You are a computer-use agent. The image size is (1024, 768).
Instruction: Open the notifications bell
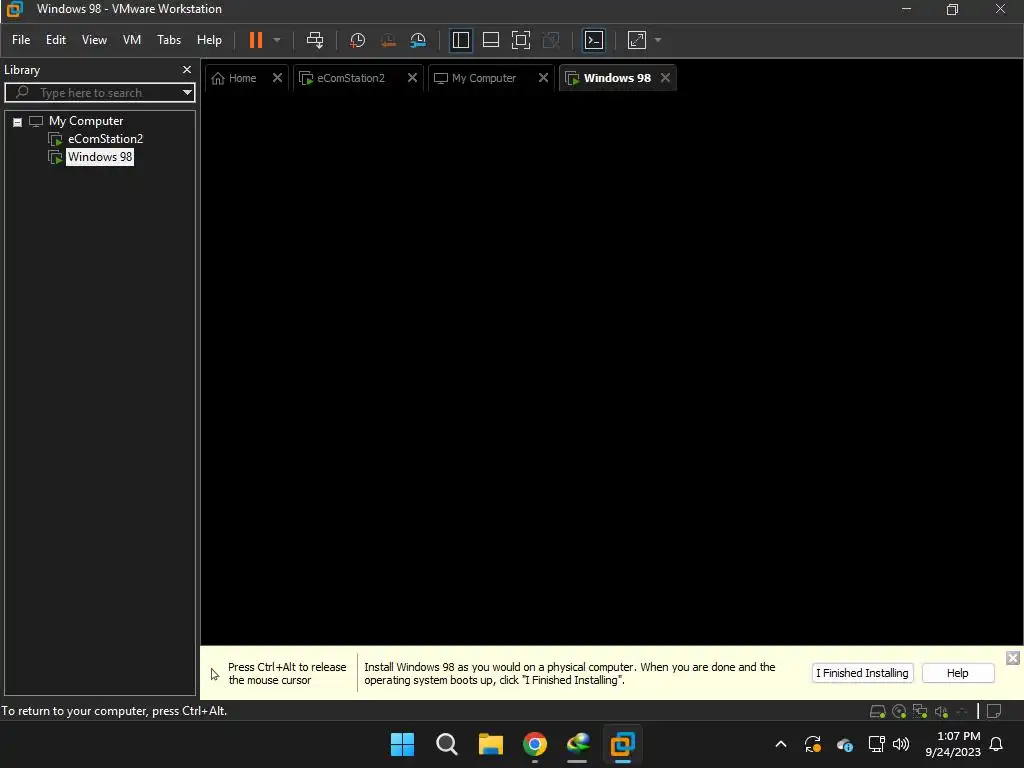coord(997,744)
